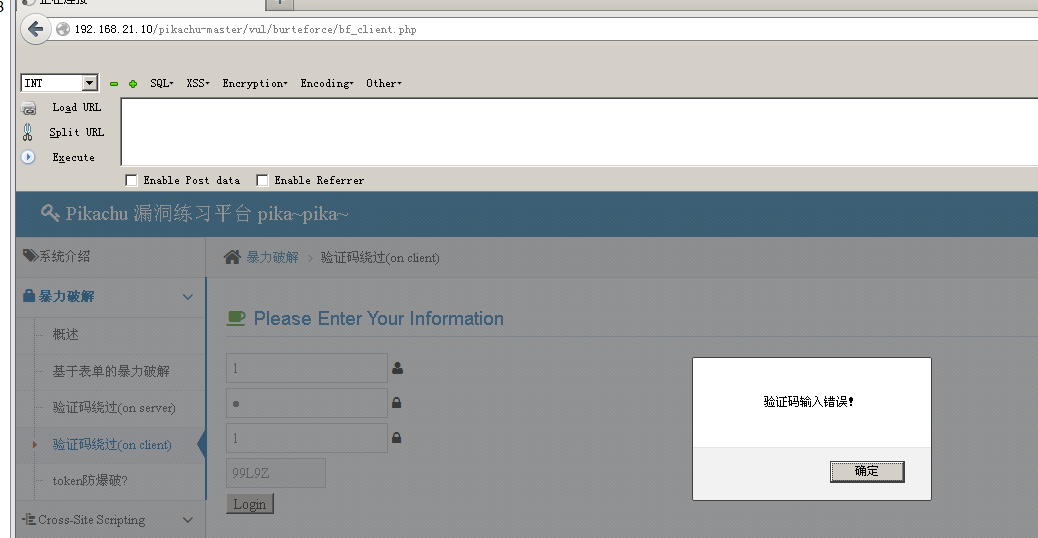Image resolution: width=1038 pixels, height=538 pixels.
Task: Click the tag icon beside 系统介绍
Action: point(30,255)
